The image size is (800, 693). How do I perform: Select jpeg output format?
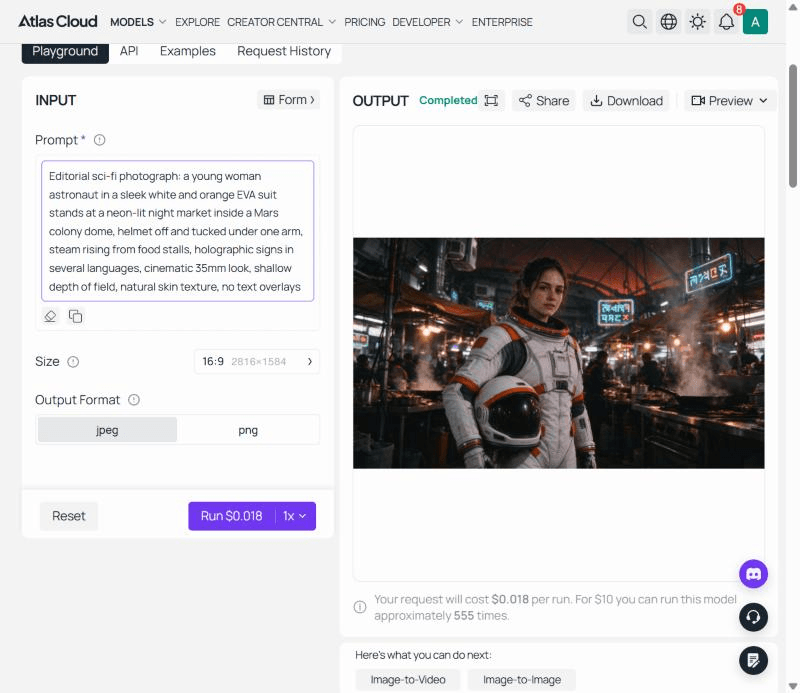coord(107,430)
